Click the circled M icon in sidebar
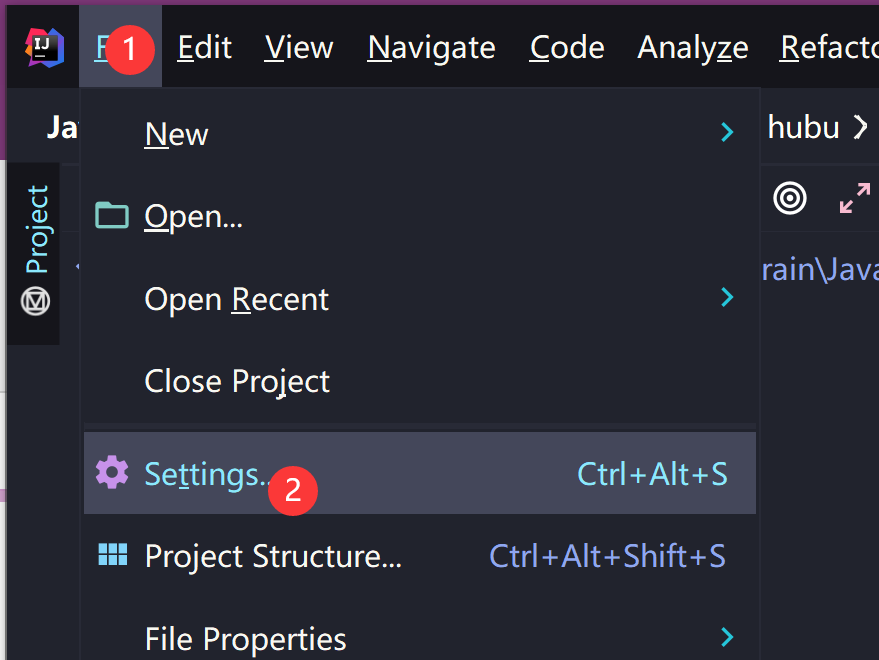The image size is (879, 660). coord(36,300)
